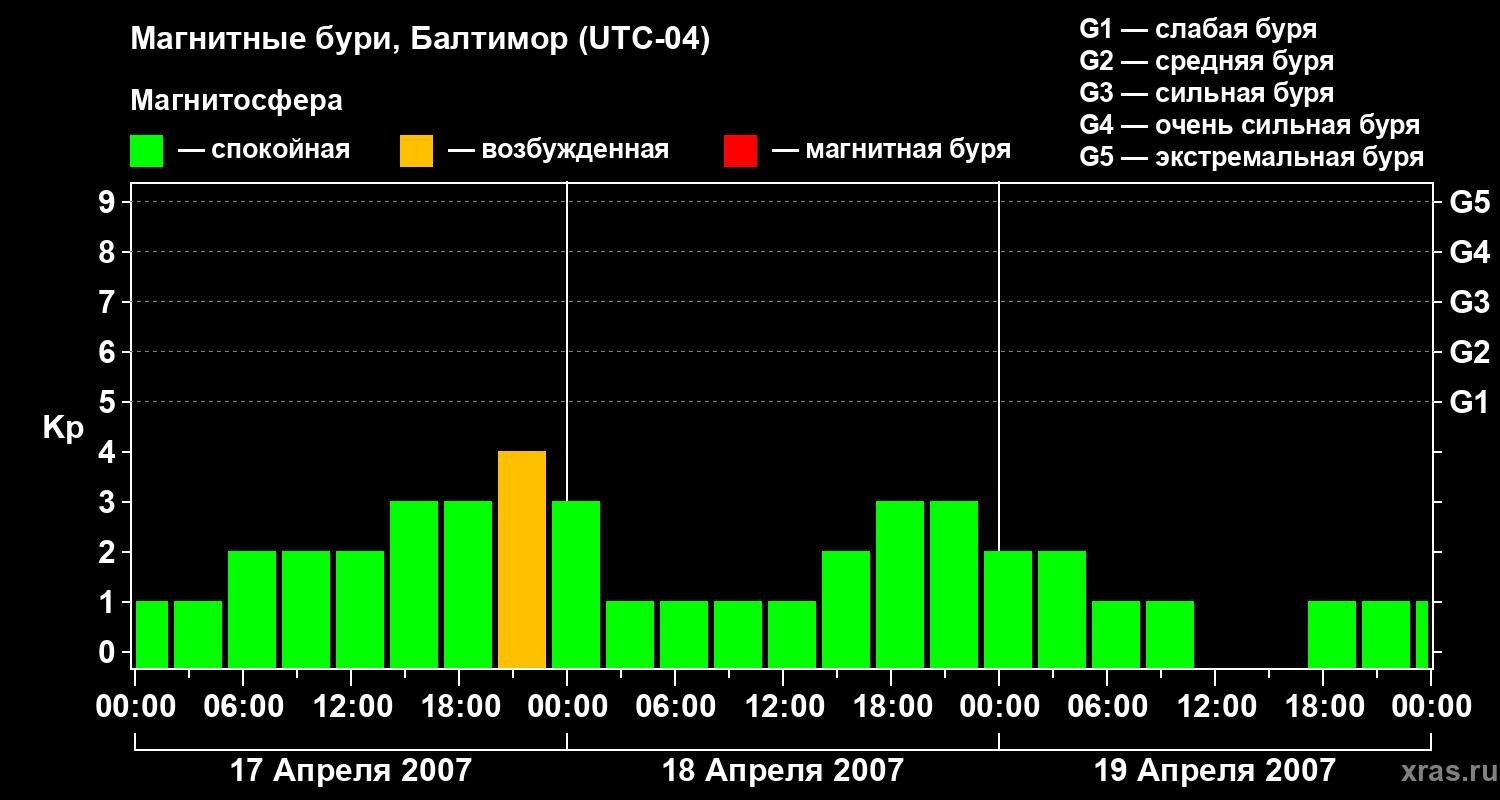Select the 19 Апреля green bar starting at 18:00
1500x800 pixels.
pyautogui.click(x=1332, y=635)
